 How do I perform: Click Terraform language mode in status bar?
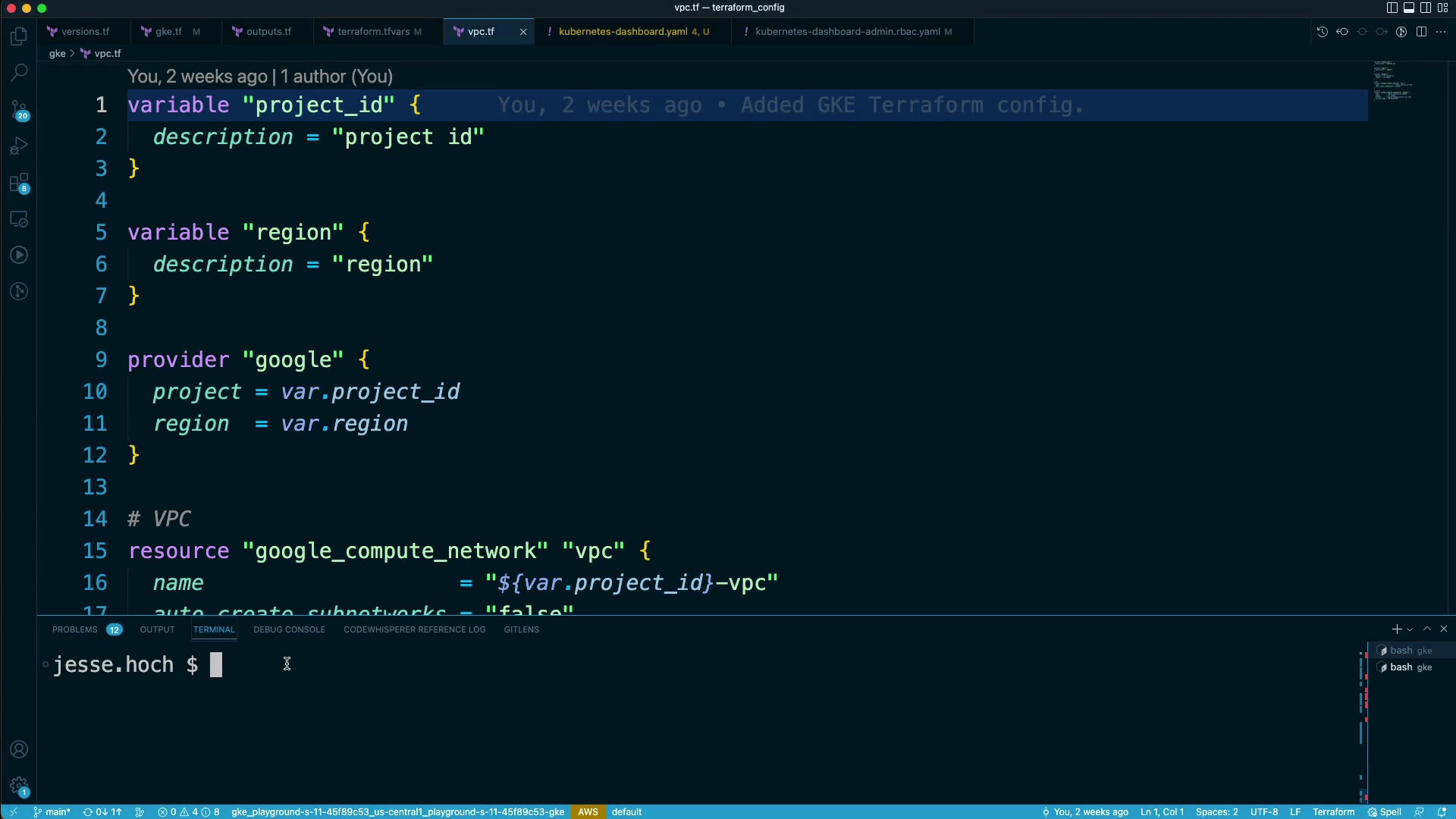(1333, 811)
